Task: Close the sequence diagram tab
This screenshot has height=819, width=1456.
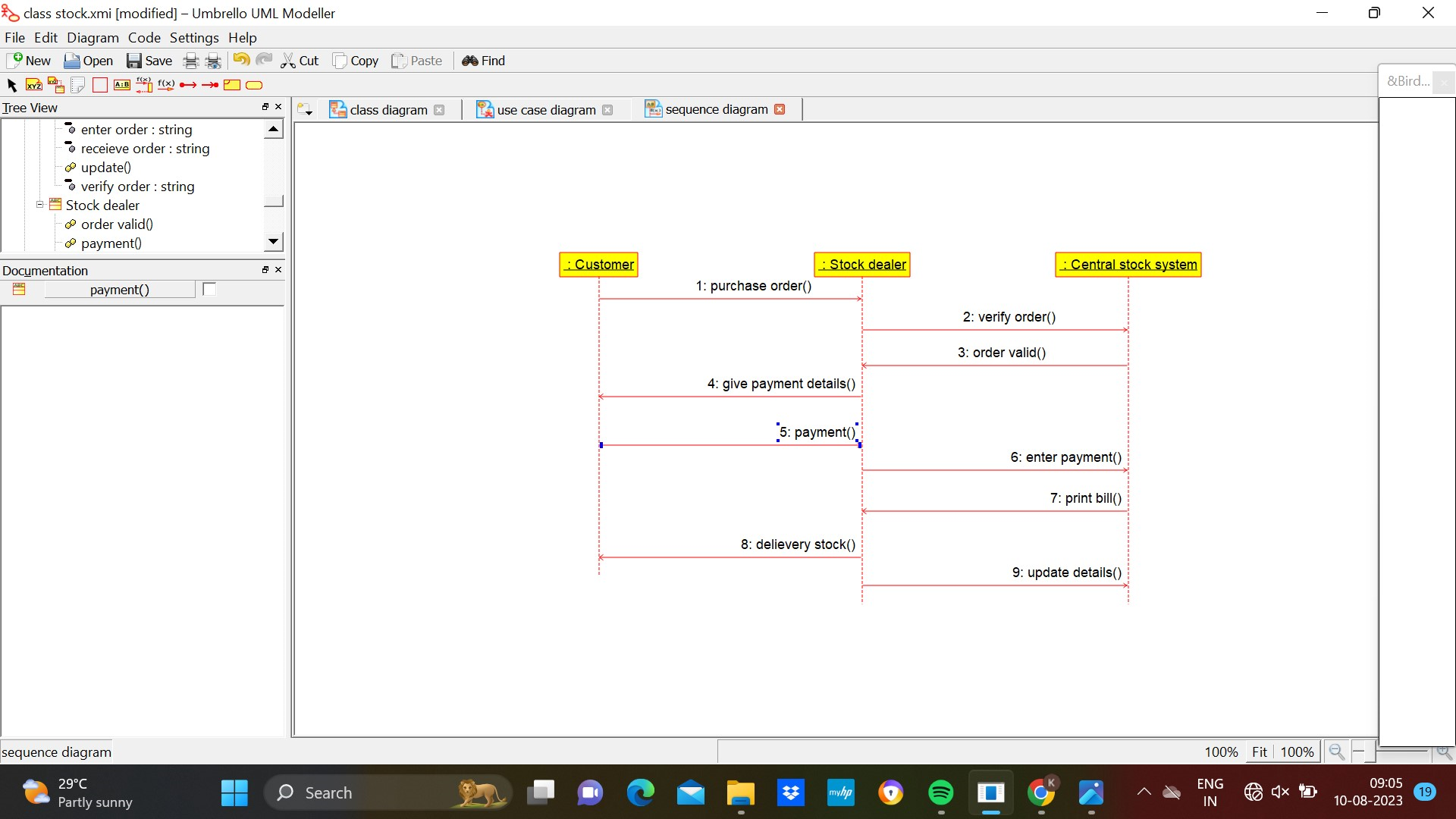Action: coord(780,109)
